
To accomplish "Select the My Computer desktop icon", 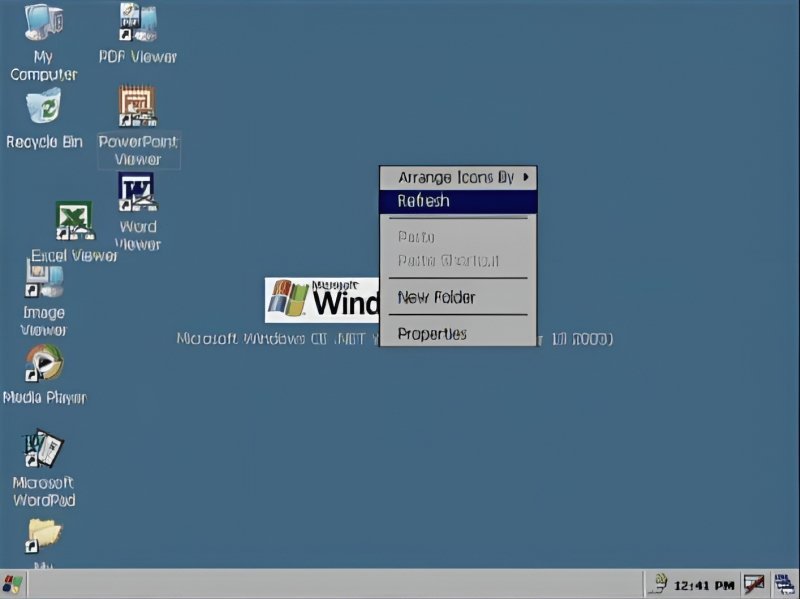I will pyautogui.click(x=44, y=23).
